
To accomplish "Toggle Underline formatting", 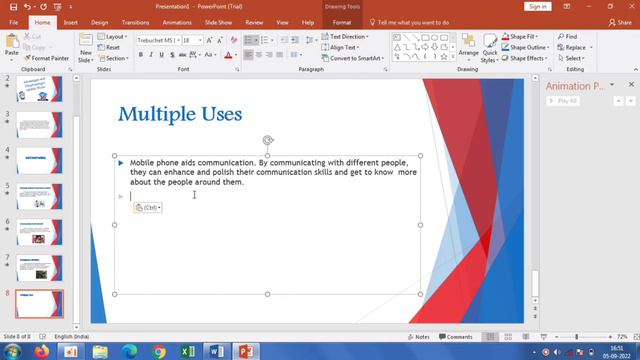I will click(162, 55).
